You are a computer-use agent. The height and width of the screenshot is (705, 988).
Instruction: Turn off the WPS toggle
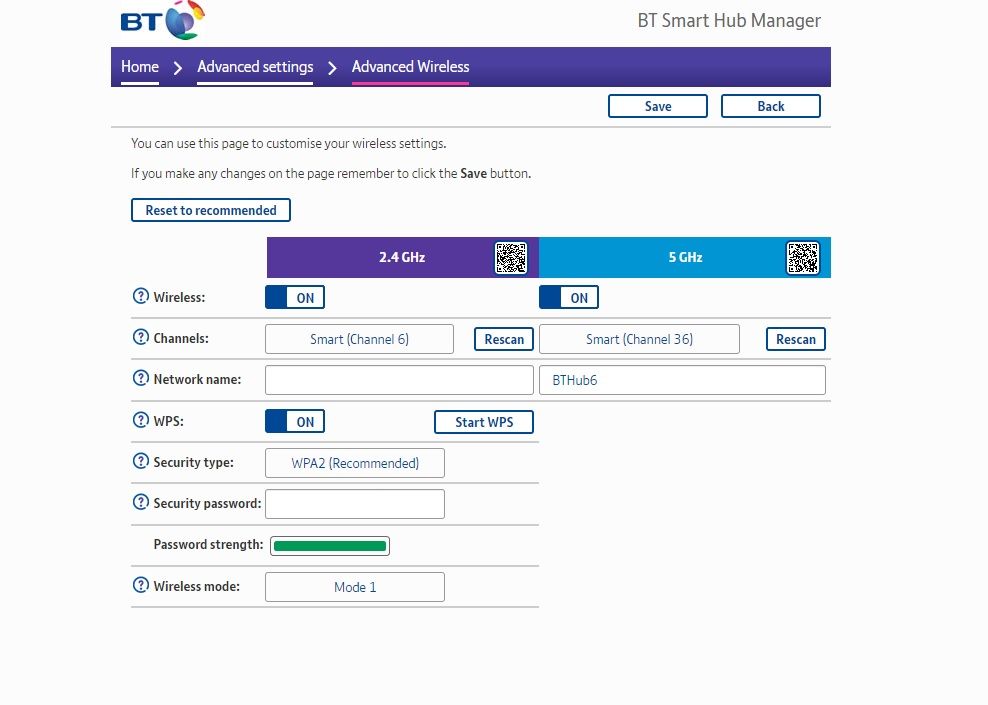(295, 422)
